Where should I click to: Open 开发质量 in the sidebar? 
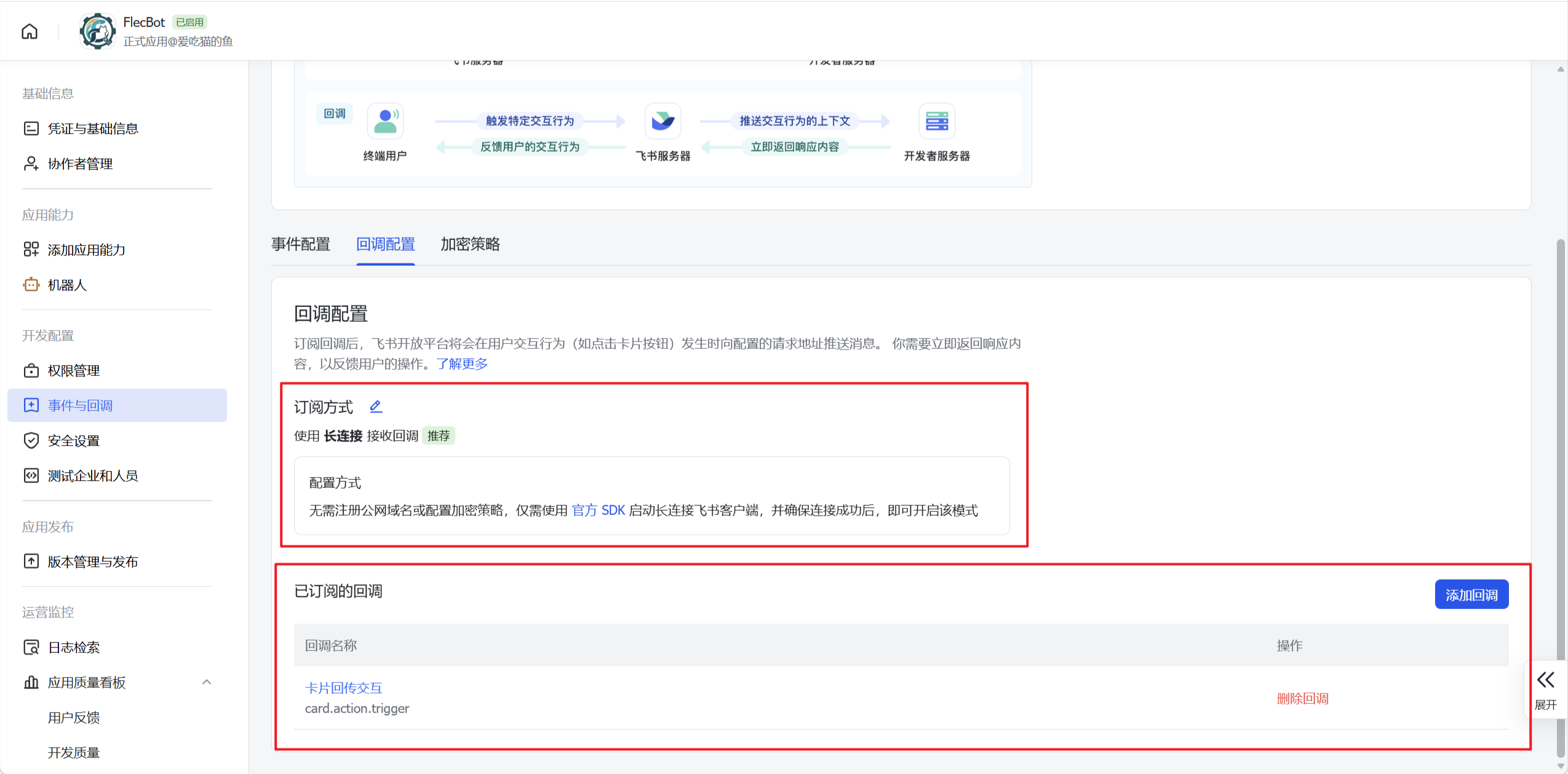point(74,752)
